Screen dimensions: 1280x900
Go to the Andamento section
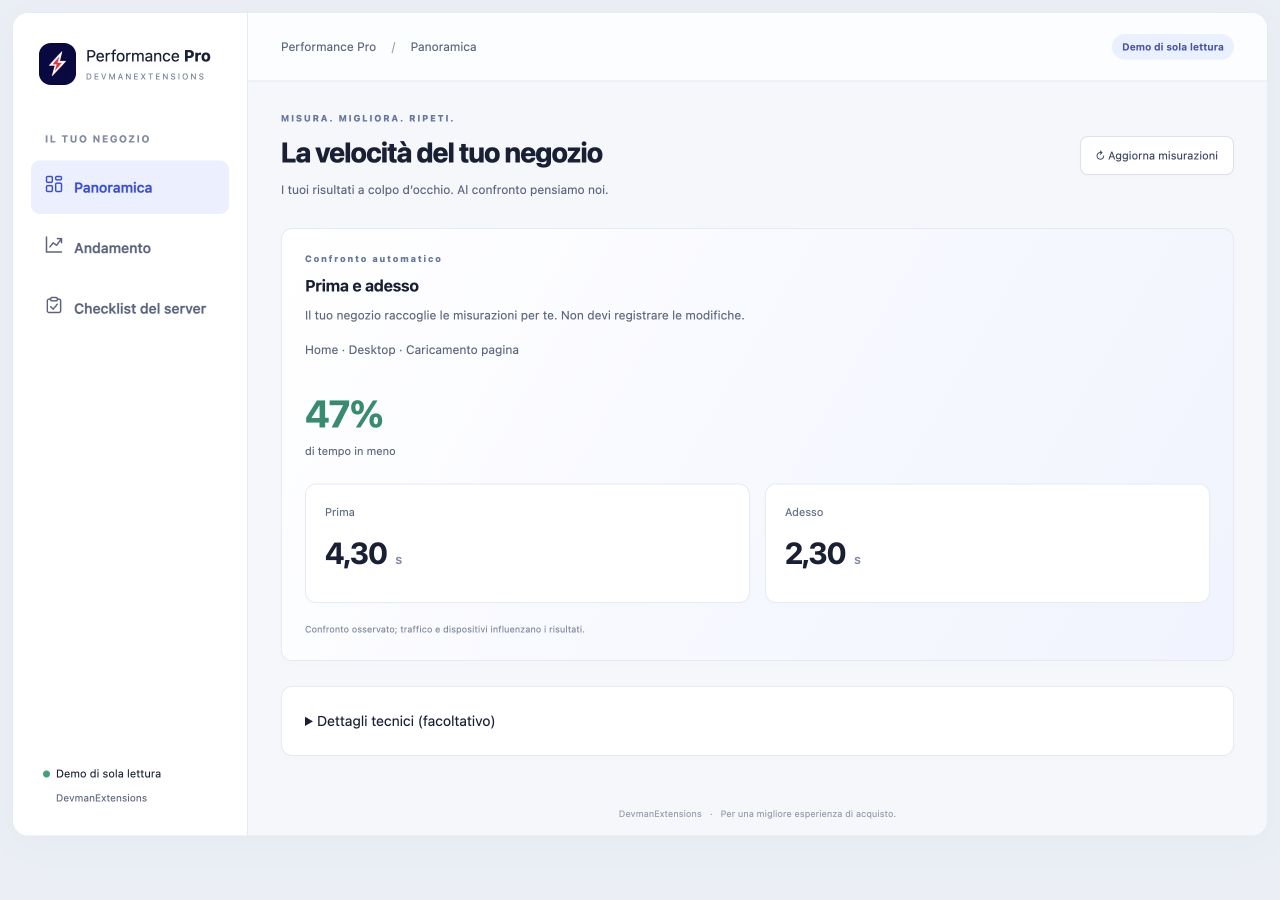coord(130,248)
